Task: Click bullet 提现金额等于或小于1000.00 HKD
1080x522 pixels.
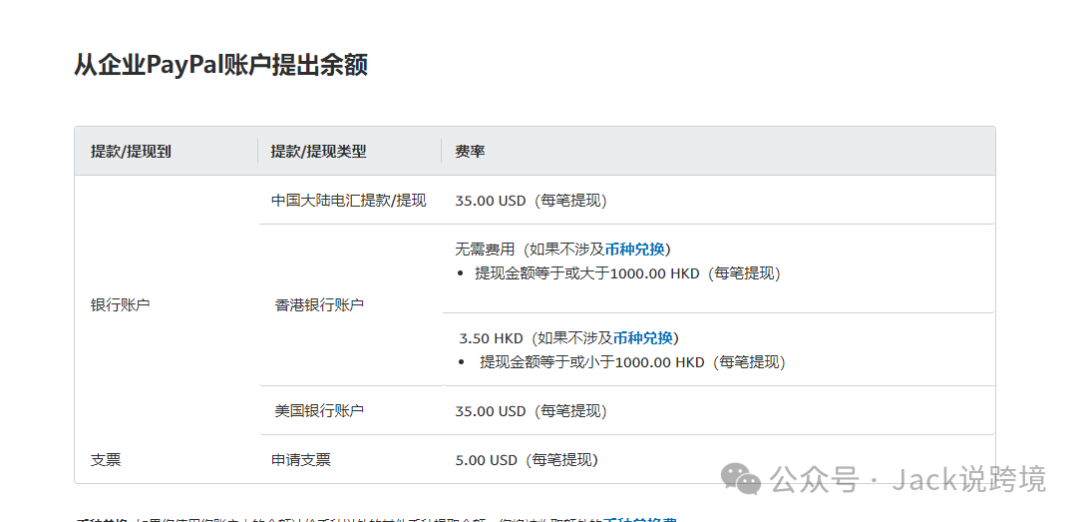Action: tap(632, 362)
